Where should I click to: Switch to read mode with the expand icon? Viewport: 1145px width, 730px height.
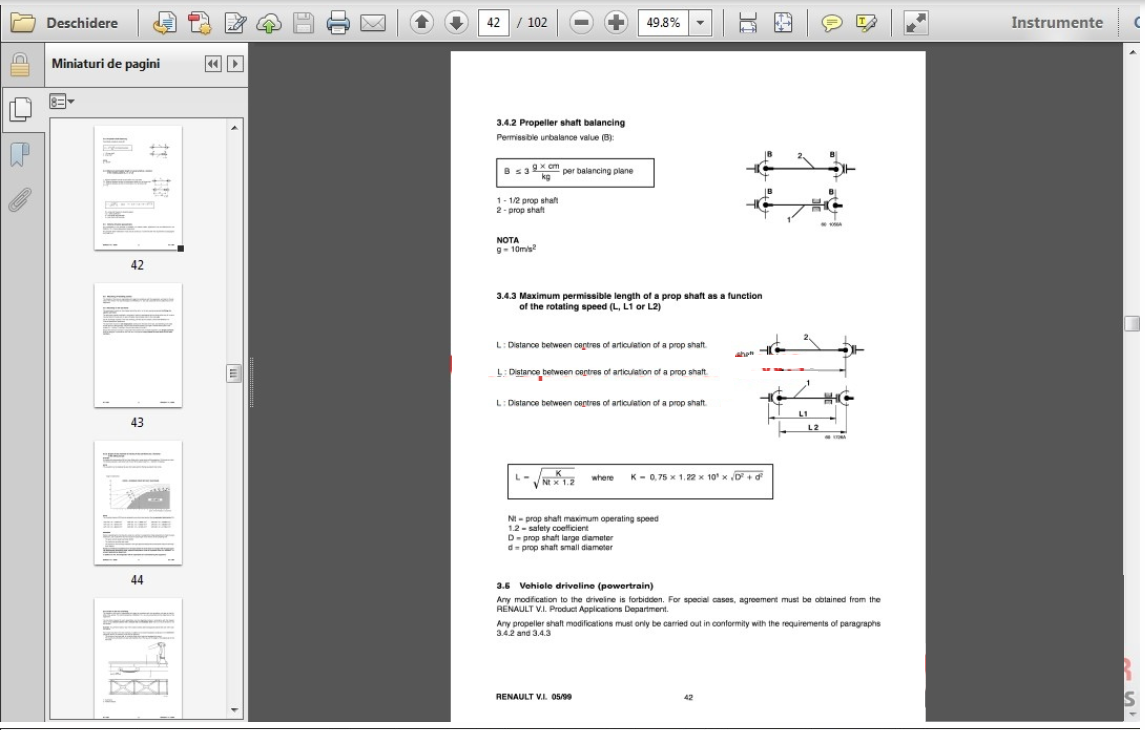916,23
